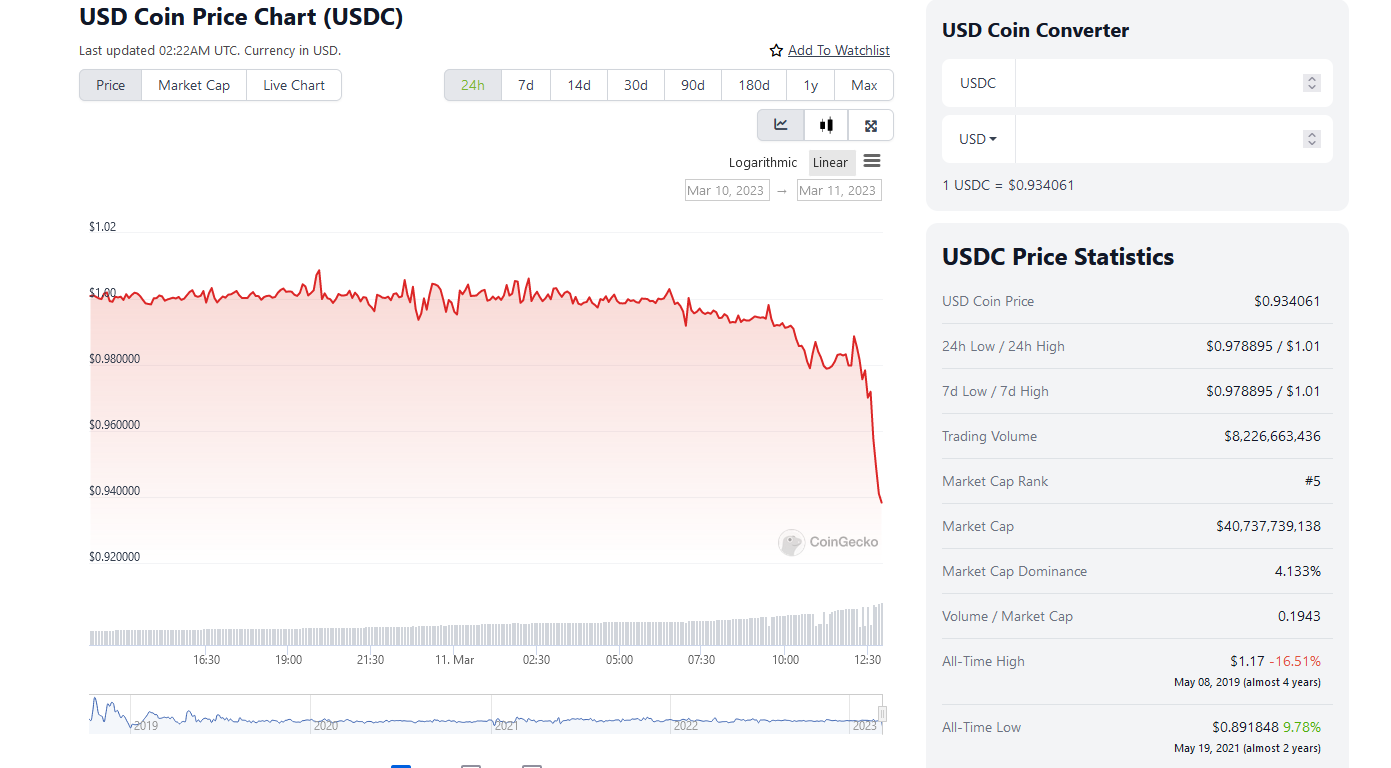This screenshot has width=1391, height=768.
Task: Open the Mar 11, 2023 end date picker
Action: tap(839, 190)
